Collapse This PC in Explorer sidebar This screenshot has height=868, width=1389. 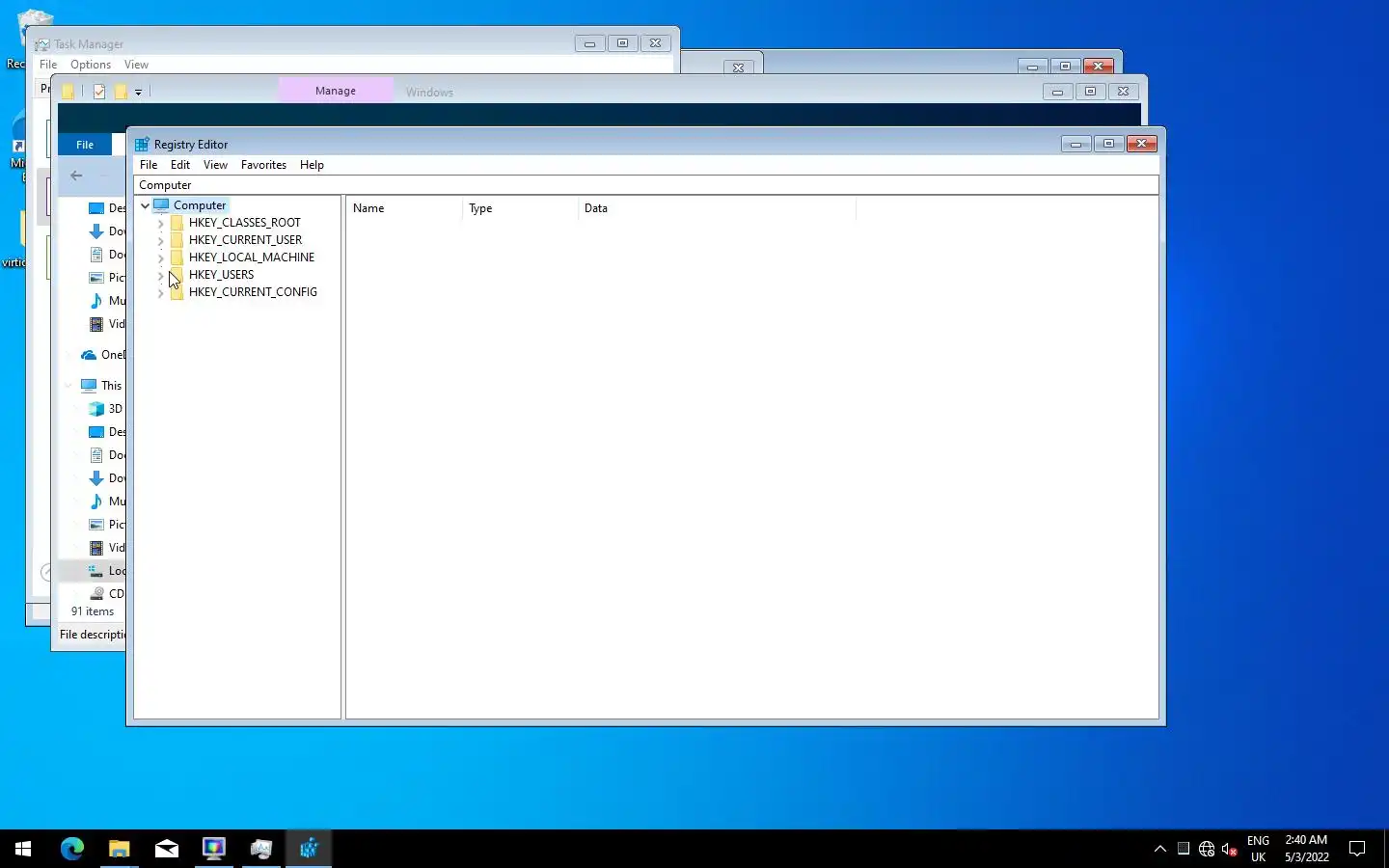pos(68,386)
